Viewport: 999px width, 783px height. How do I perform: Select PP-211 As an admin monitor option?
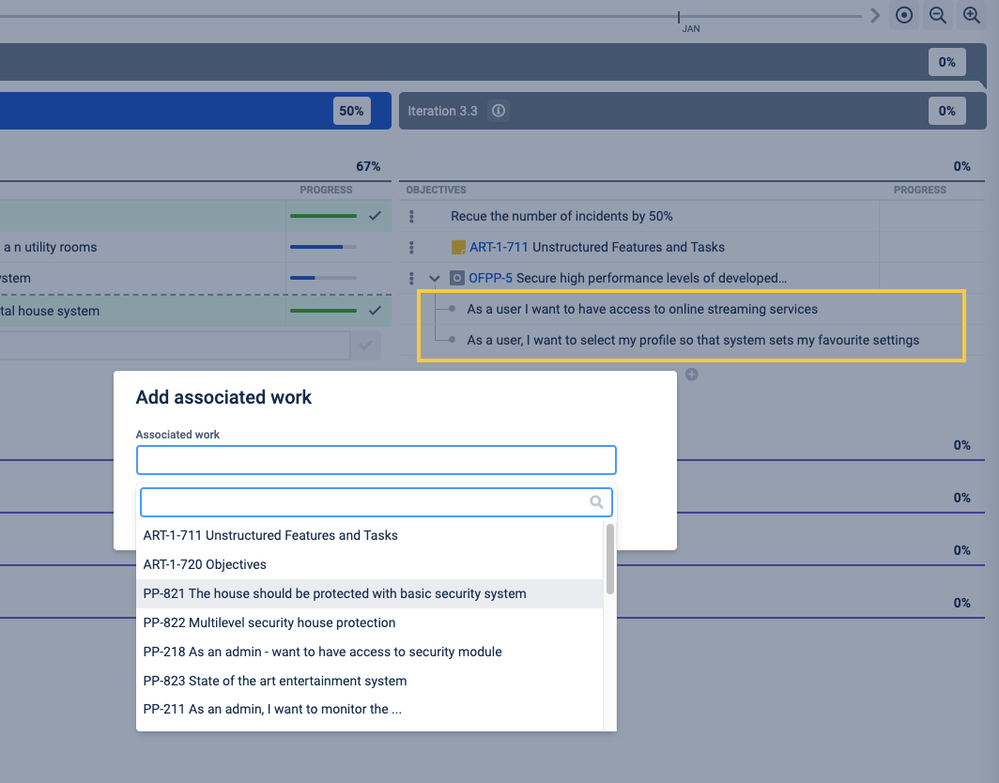click(x=370, y=709)
